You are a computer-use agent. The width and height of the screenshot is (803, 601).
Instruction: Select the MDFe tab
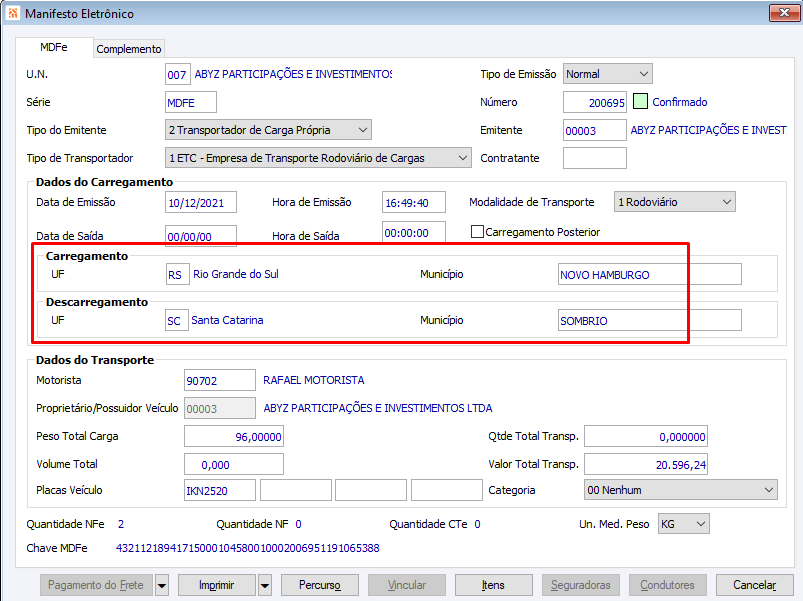tap(54, 47)
